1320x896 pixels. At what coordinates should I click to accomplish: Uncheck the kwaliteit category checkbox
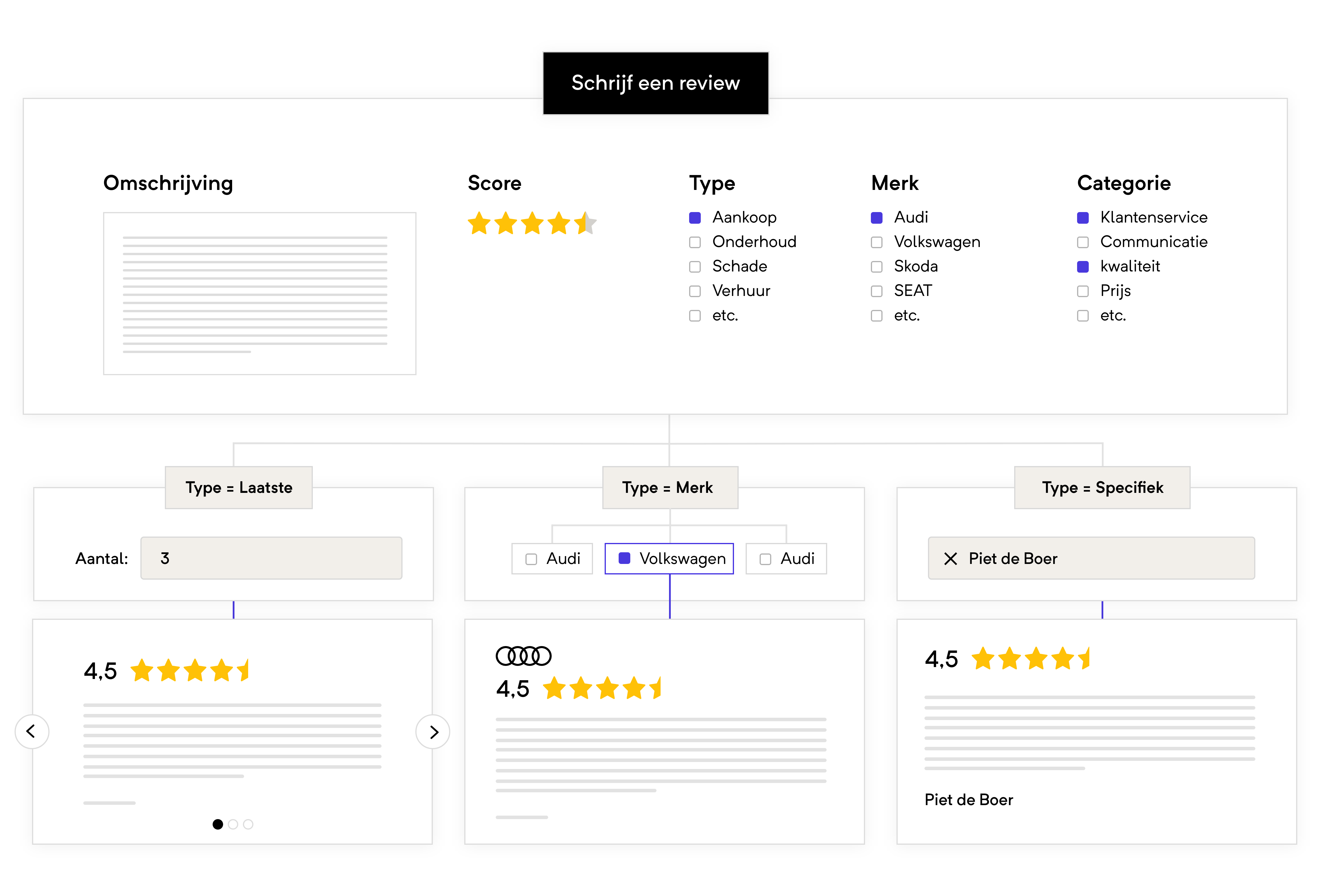(x=1083, y=267)
